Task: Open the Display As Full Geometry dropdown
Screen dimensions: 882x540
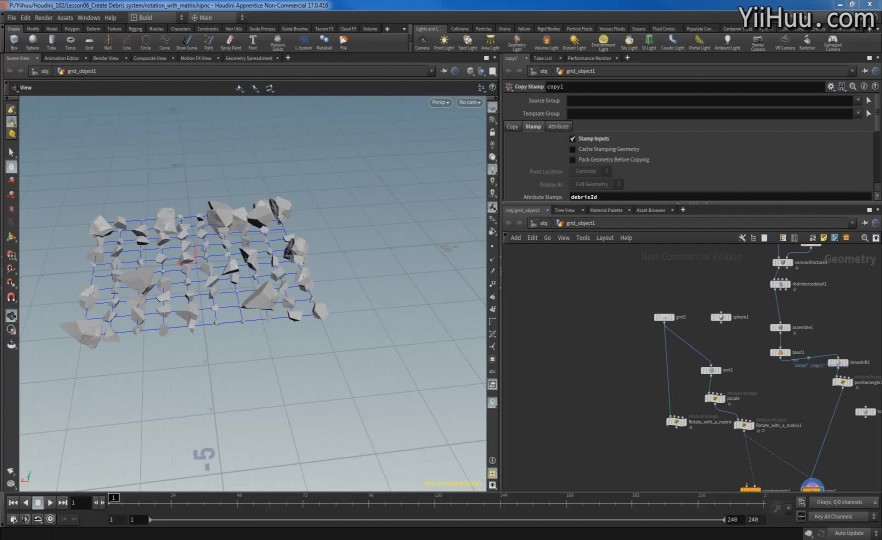Action: [x=596, y=184]
